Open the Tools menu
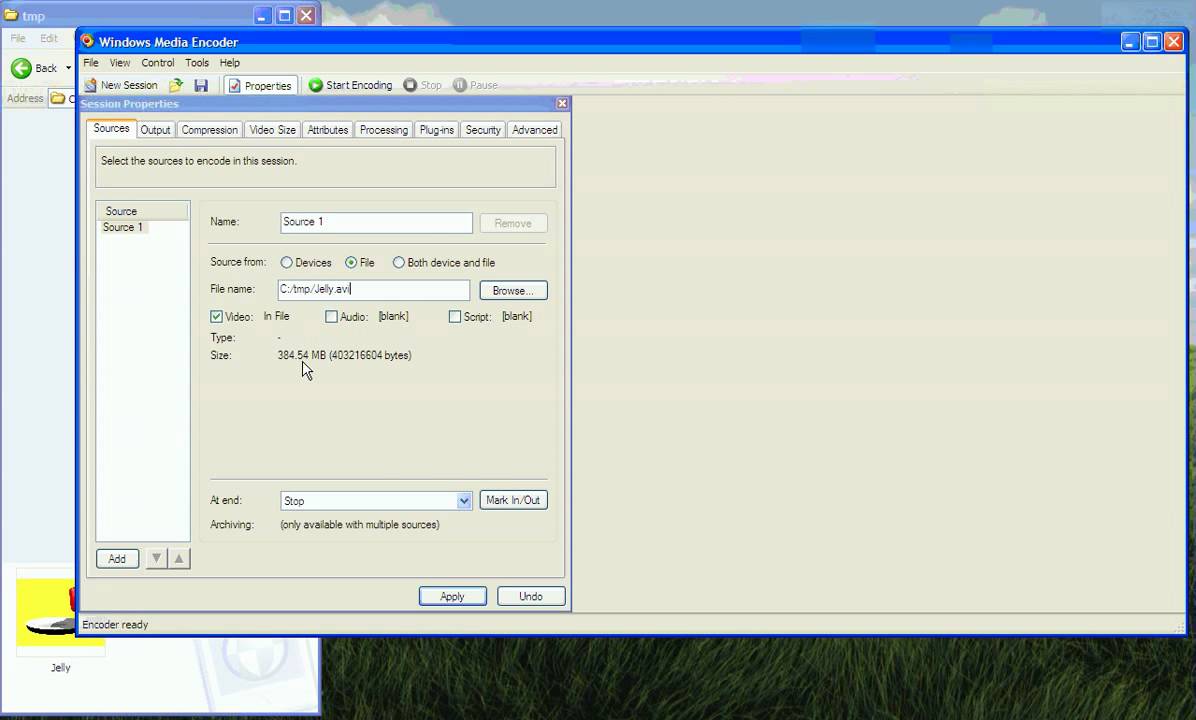 (x=197, y=63)
